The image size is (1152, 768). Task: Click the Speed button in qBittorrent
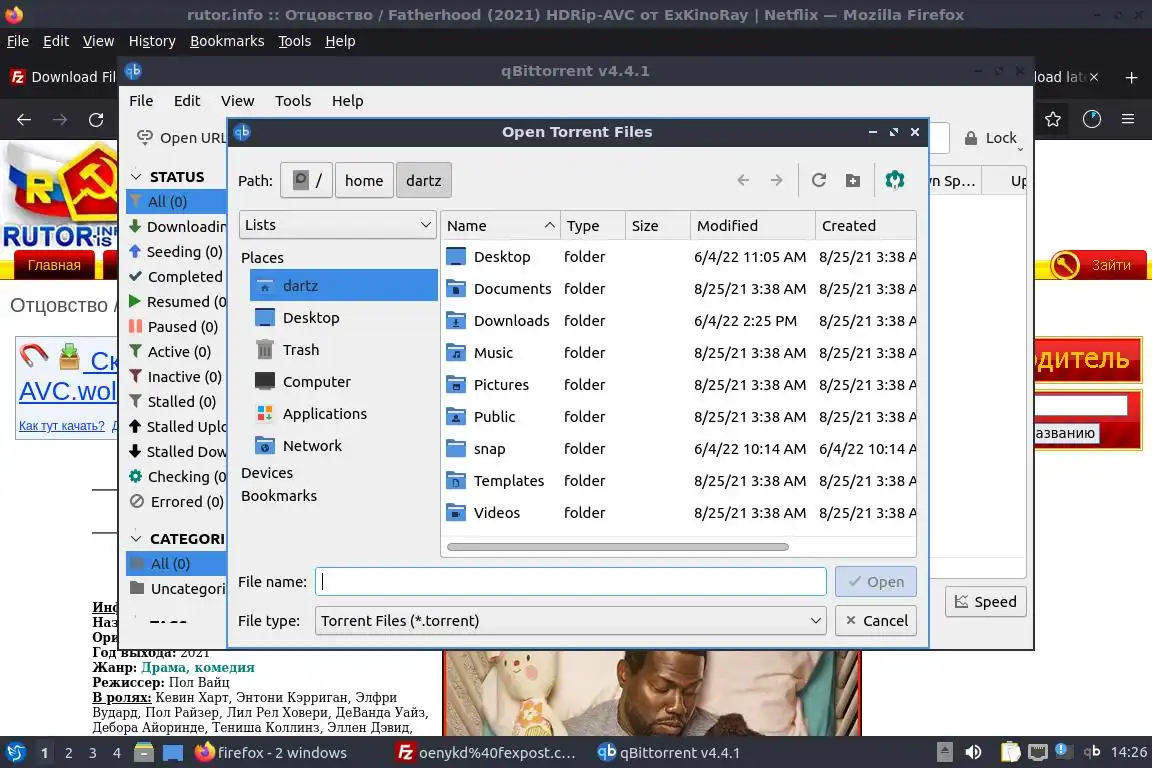[x=985, y=601]
